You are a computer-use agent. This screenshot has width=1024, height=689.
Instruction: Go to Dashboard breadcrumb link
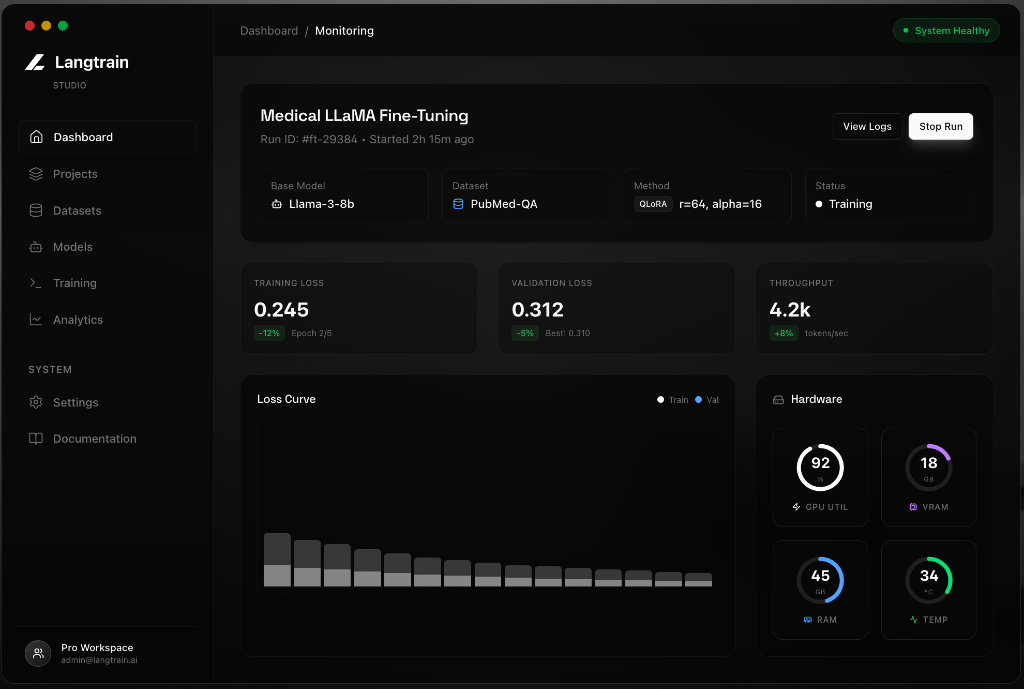click(269, 31)
